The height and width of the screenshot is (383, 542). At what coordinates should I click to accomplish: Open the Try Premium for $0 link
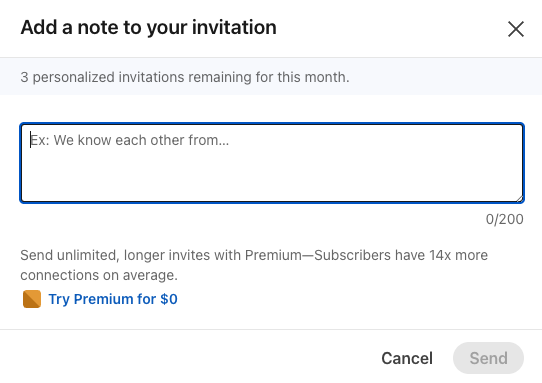click(113, 299)
